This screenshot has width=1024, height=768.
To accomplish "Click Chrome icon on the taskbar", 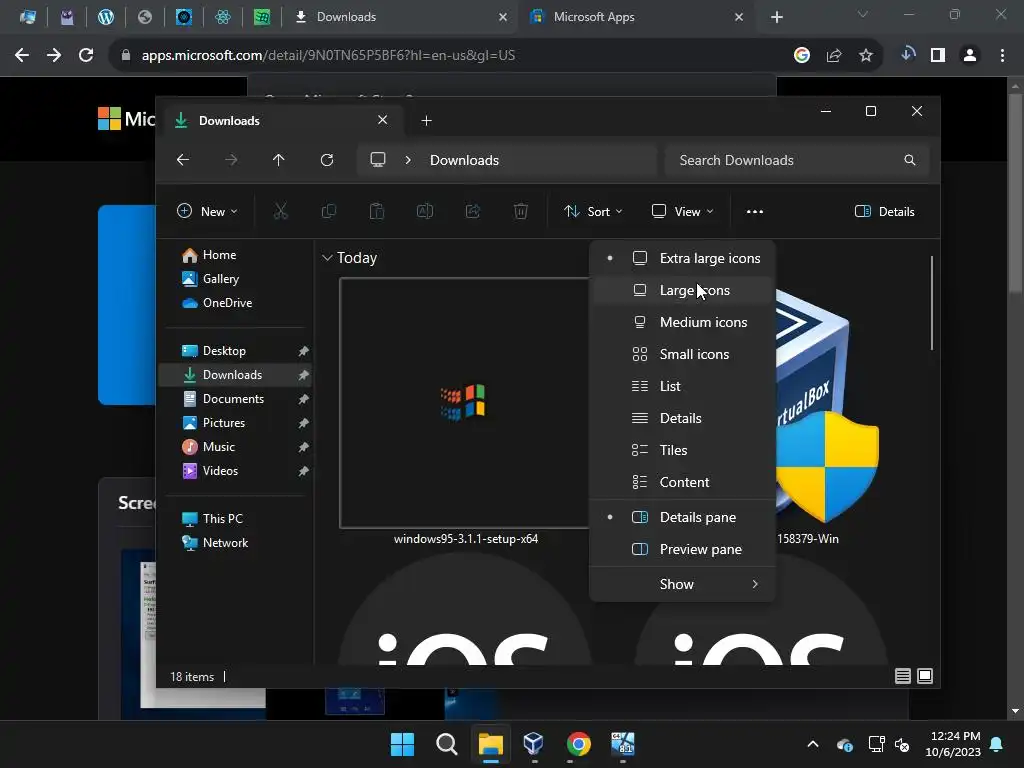I will pyautogui.click(x=578, y=744).
